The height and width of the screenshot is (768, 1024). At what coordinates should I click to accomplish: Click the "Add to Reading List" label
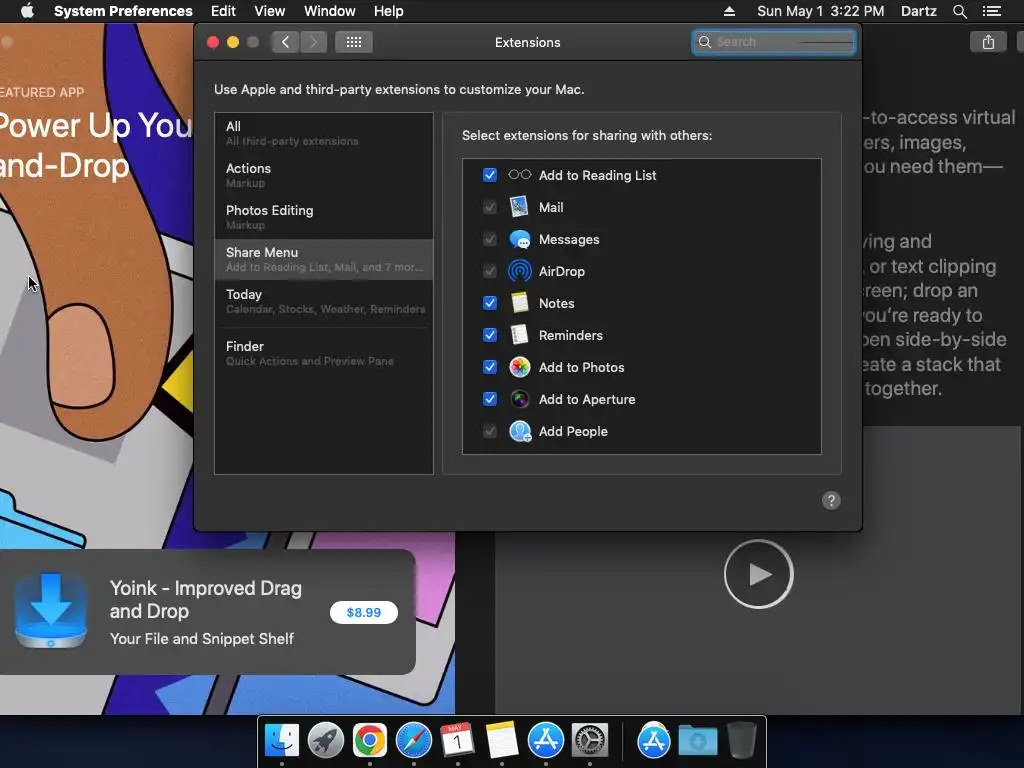[598, 175]
